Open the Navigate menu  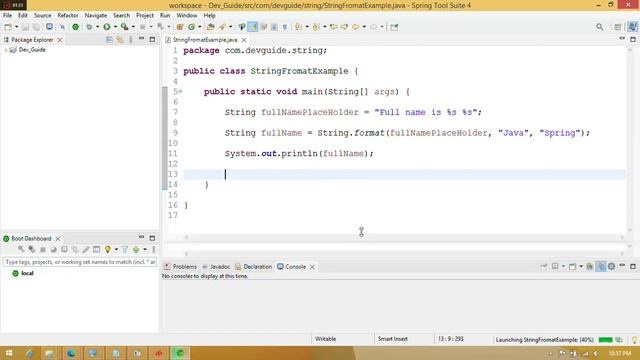(x=96, y=16)
